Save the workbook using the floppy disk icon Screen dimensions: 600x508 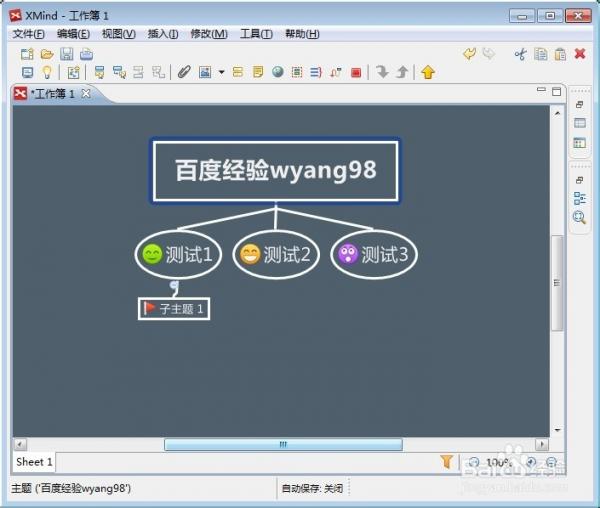click(67, 54)
